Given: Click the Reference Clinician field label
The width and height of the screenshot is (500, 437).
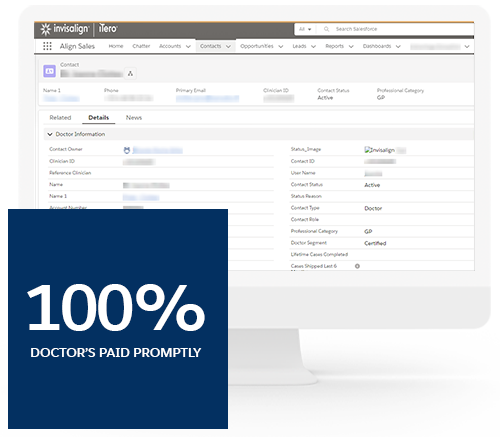Looking at the screenshot, I should 70,173.
